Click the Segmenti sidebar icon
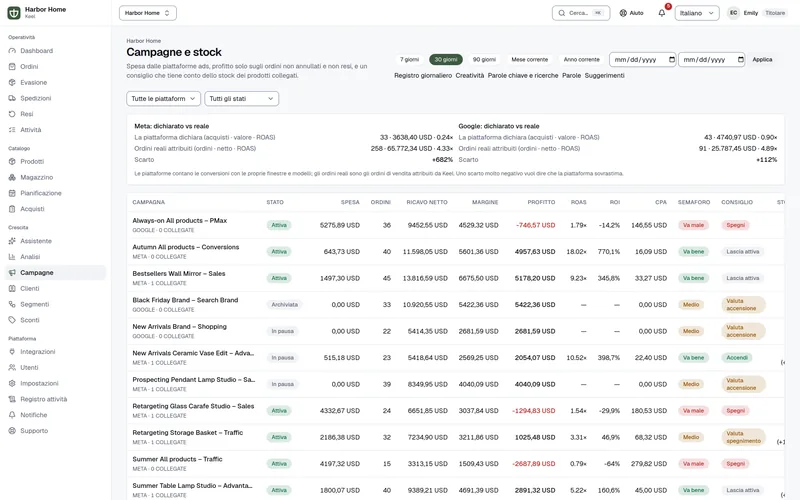800x500 pixels. pyautogui.click(x=12, y=305)
